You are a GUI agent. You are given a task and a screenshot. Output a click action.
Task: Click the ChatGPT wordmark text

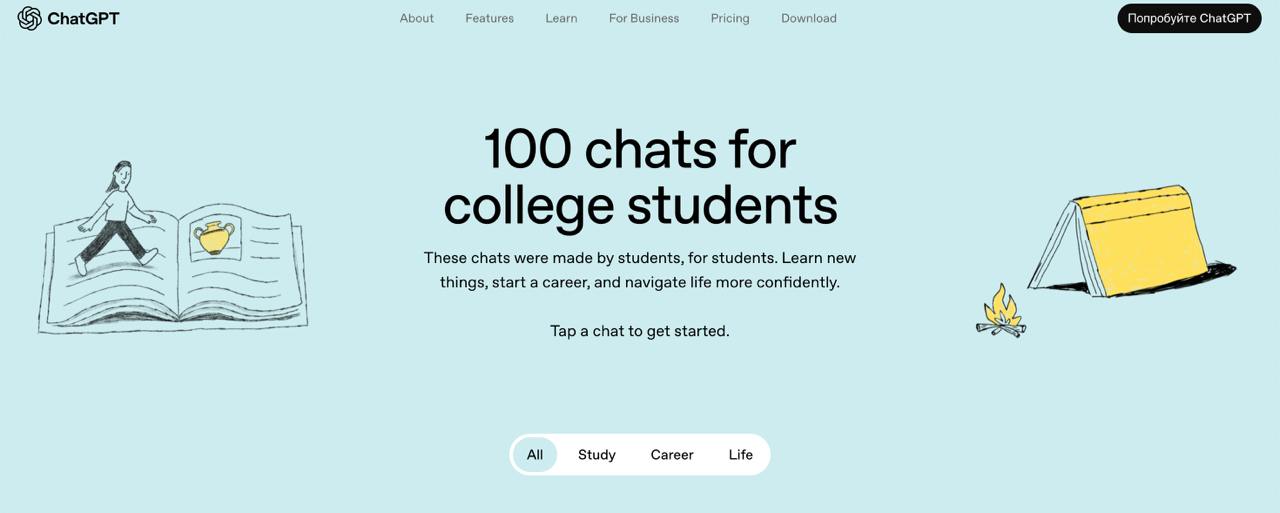83,18
